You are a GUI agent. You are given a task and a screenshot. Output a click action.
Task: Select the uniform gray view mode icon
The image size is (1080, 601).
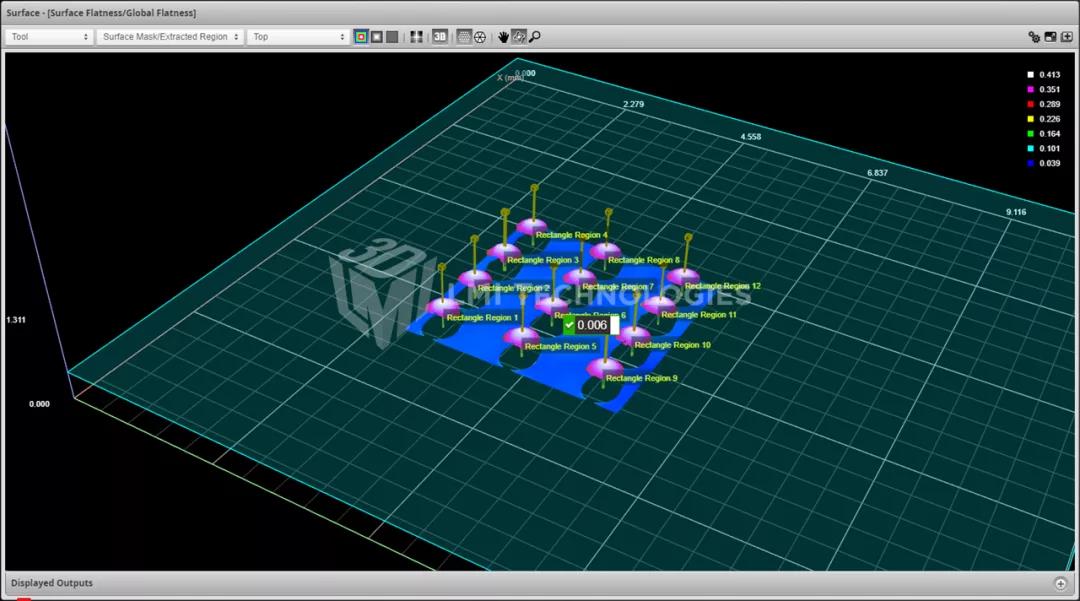392,36
